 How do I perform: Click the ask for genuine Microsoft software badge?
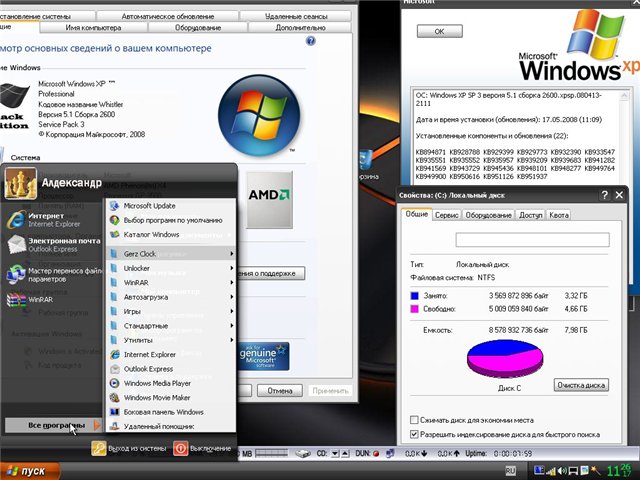264,356
